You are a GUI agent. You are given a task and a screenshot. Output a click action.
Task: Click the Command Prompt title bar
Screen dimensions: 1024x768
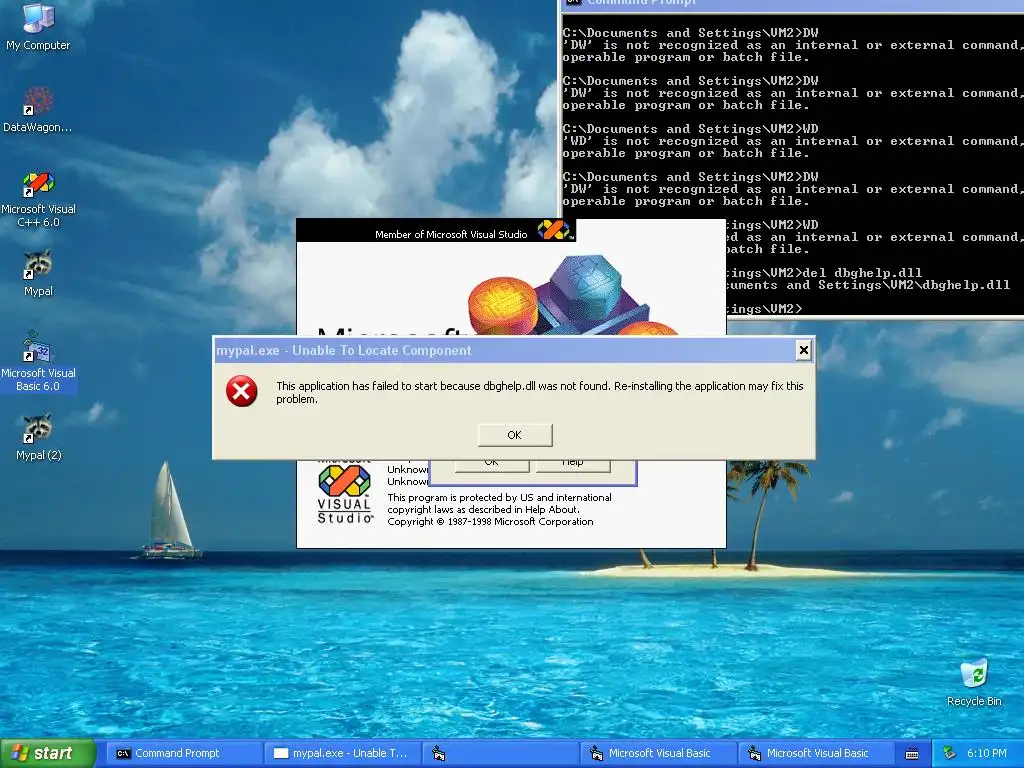pos(793,4)
